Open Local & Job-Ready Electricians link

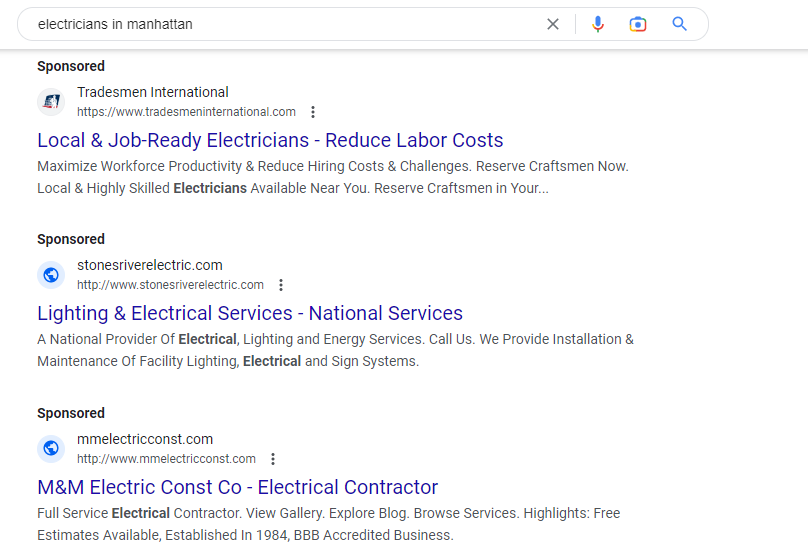point(270,140)
